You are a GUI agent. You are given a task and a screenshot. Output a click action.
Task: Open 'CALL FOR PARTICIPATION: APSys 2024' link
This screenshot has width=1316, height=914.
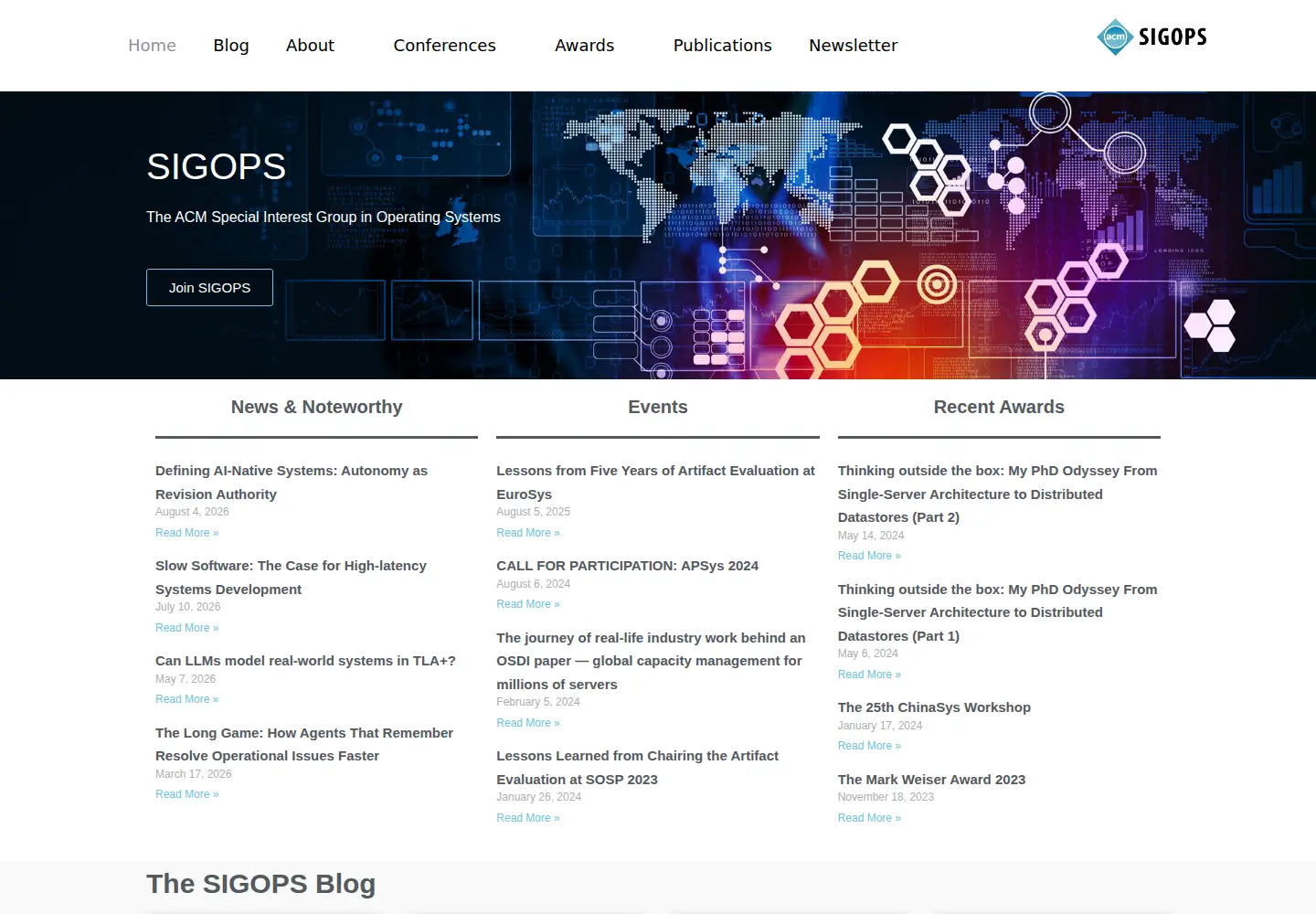click(627, 566)
